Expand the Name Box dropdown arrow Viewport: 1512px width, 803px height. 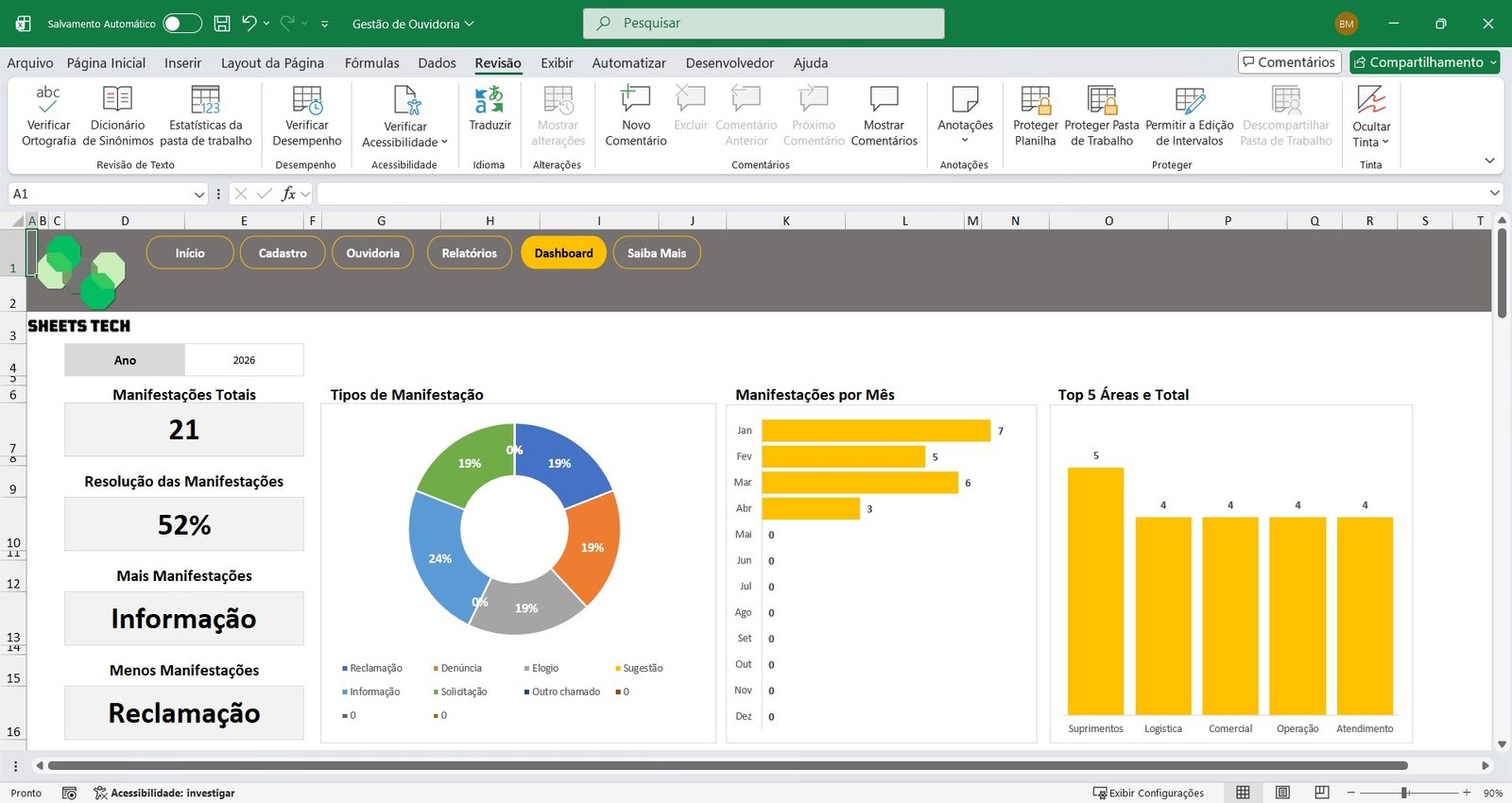pyautogui.click(x=198, y=195)
